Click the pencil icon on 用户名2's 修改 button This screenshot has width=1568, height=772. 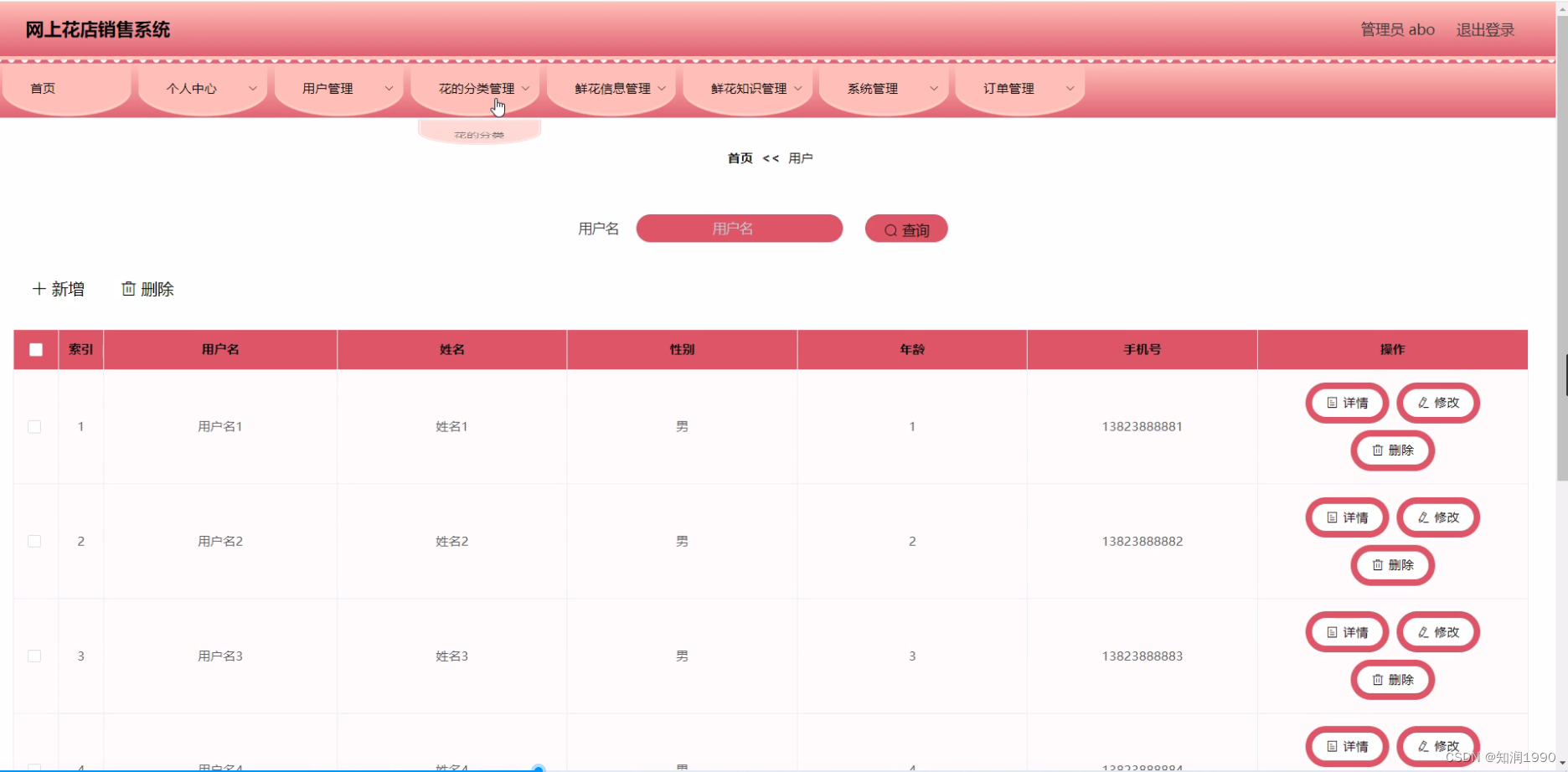pyautogui.click(x=1423, y=517)
